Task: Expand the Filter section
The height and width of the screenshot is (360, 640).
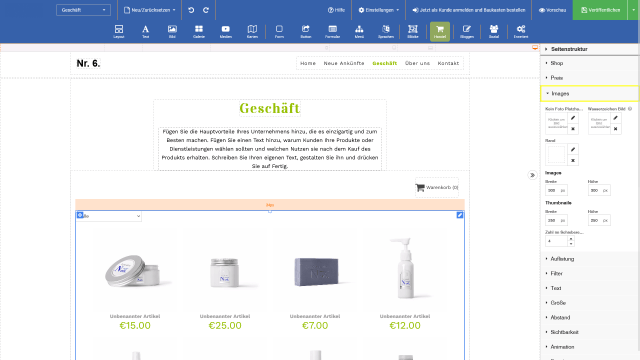Action: (589, 273)
